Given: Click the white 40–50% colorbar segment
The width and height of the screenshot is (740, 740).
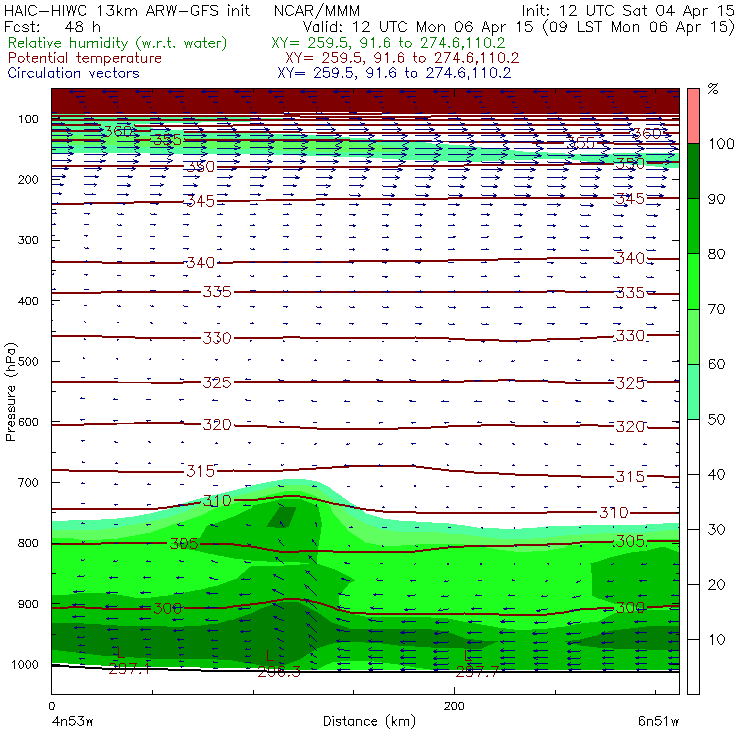Looking at the screenshot, I should click(693, 446).
